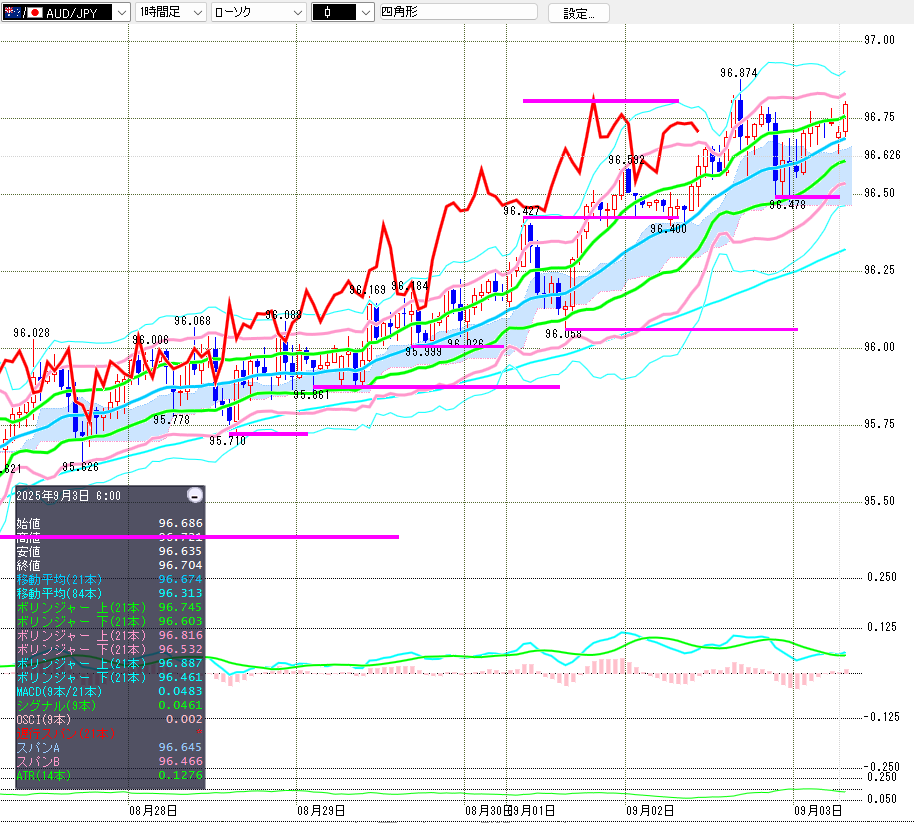The width and height of the screenshot is (914, 823).
Task: Select the Bollinger upper row valued 96.887
Action: click(x=110, y=663)
